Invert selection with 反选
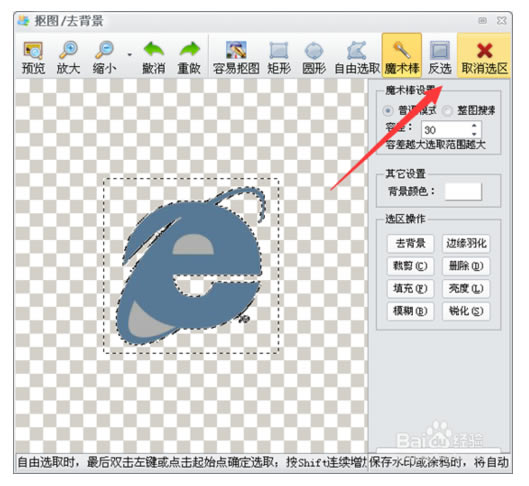 pyautogui.click(x=440, y=58)
